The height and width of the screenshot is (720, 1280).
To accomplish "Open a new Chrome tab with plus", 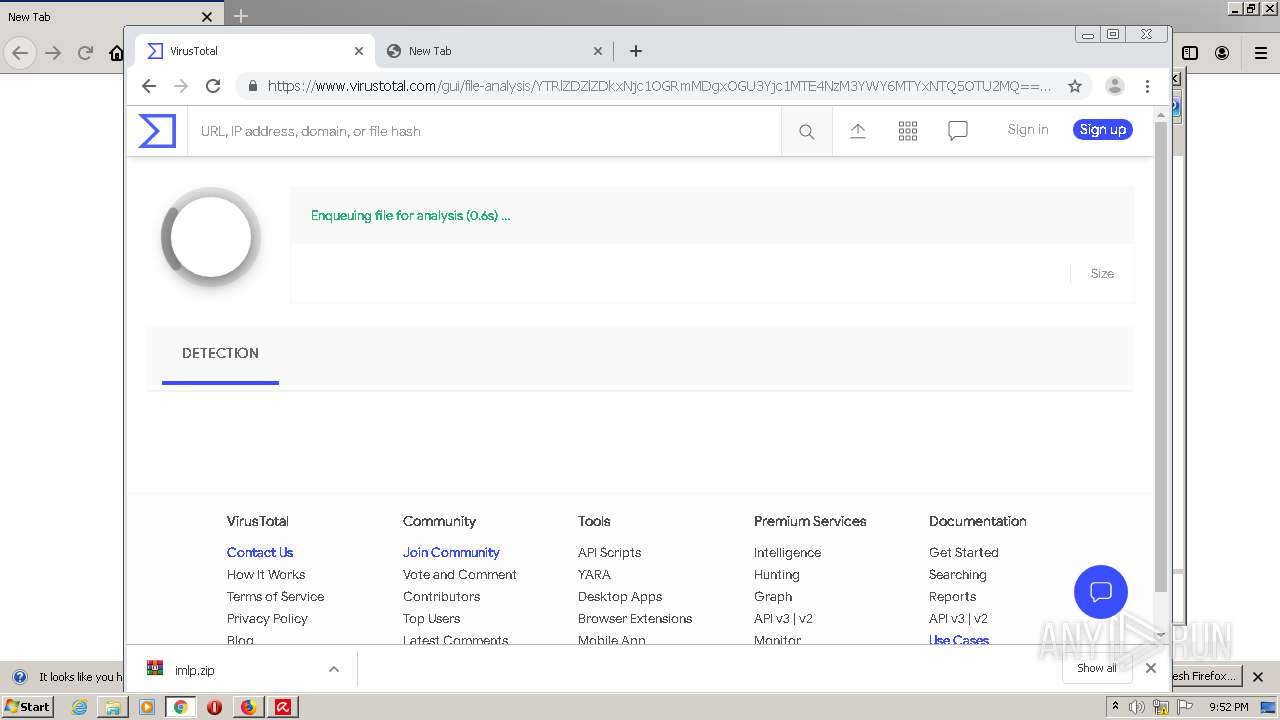I will pos(636,51).
